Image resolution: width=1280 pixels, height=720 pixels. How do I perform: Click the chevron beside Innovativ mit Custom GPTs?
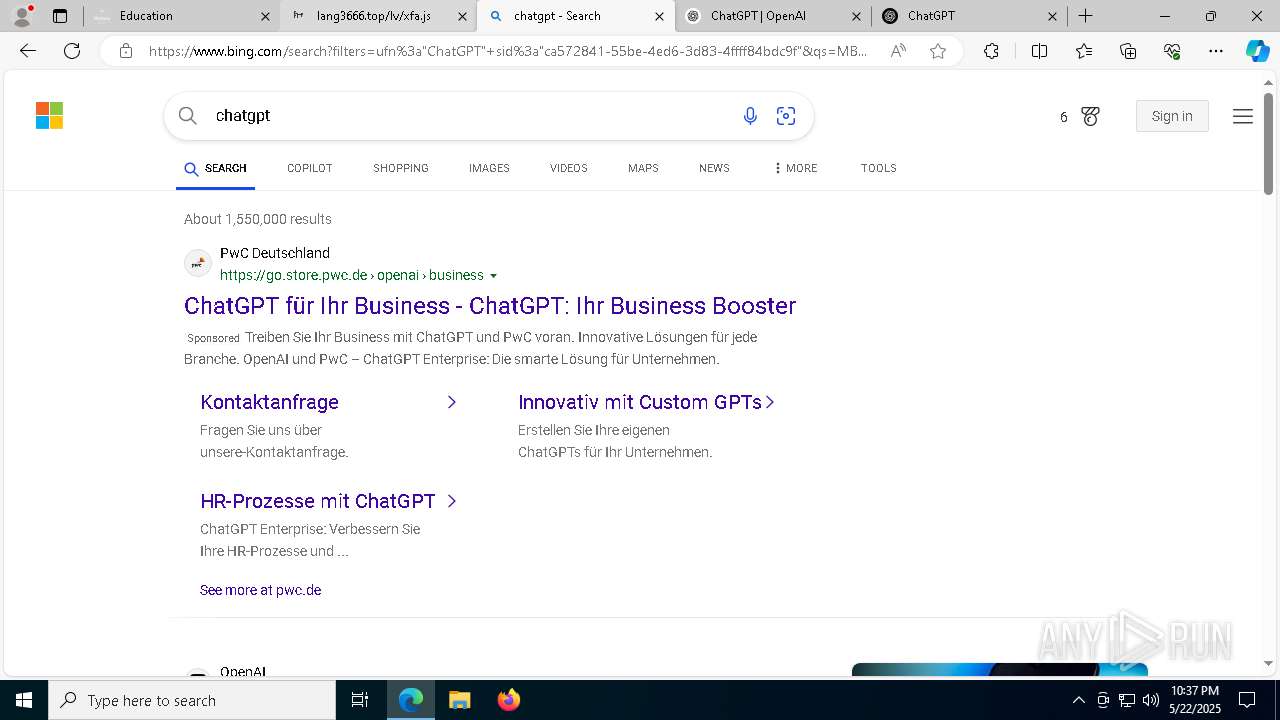pyautogui.click(x=770, y=402)
